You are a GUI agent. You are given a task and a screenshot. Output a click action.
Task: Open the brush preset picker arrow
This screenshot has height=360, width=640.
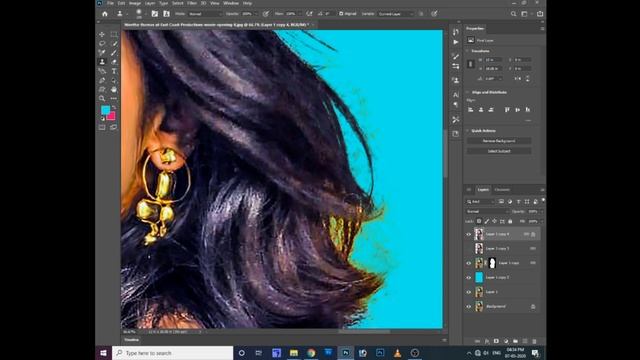[x=146, y=14]
